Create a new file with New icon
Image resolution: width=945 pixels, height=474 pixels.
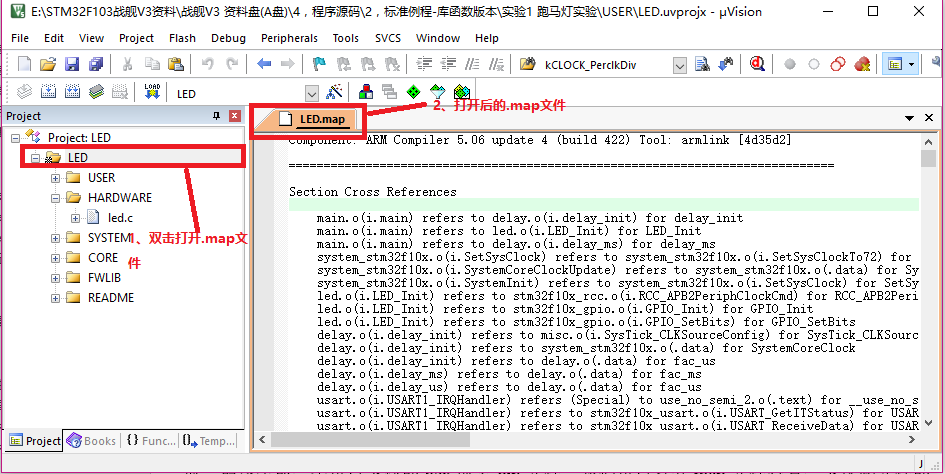(x=24, y=64)
